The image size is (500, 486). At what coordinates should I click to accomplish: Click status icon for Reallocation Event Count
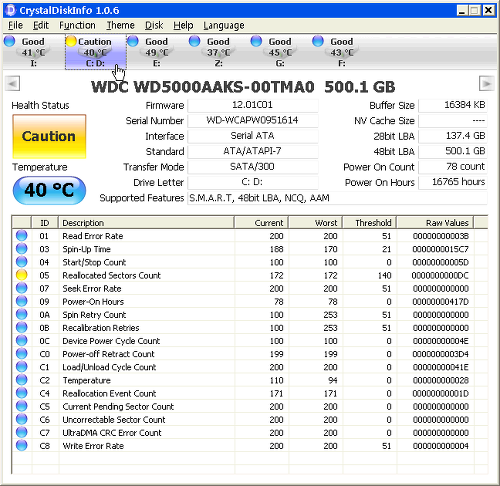[22, 393]
